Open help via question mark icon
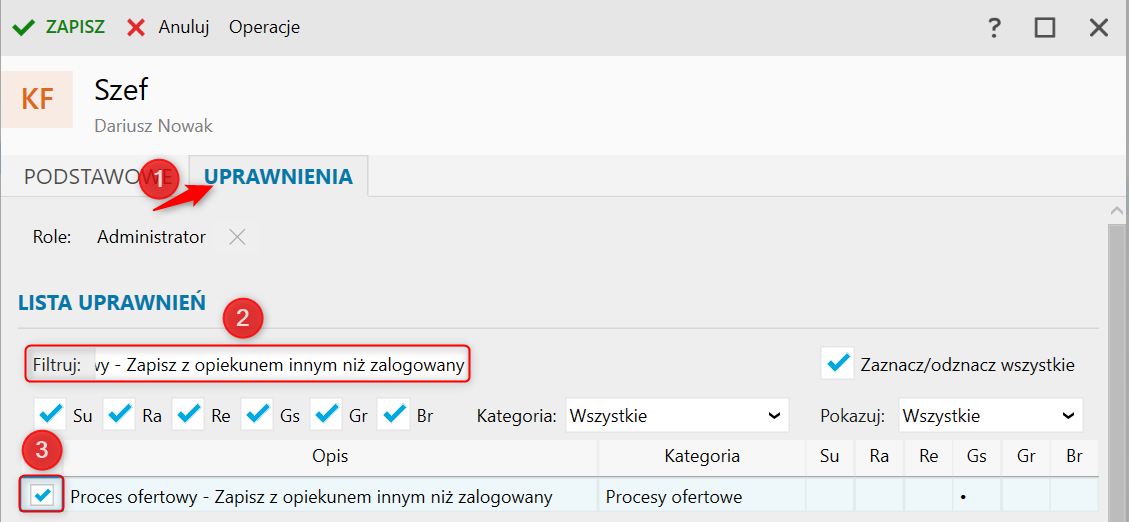Screen dimensions: 1129x522 point(994,27)
